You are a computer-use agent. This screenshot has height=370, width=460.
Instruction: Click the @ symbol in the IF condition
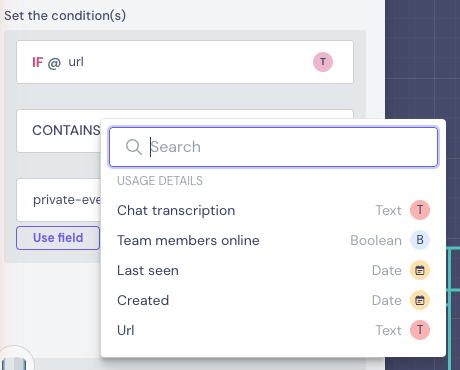tap(54, 63)
